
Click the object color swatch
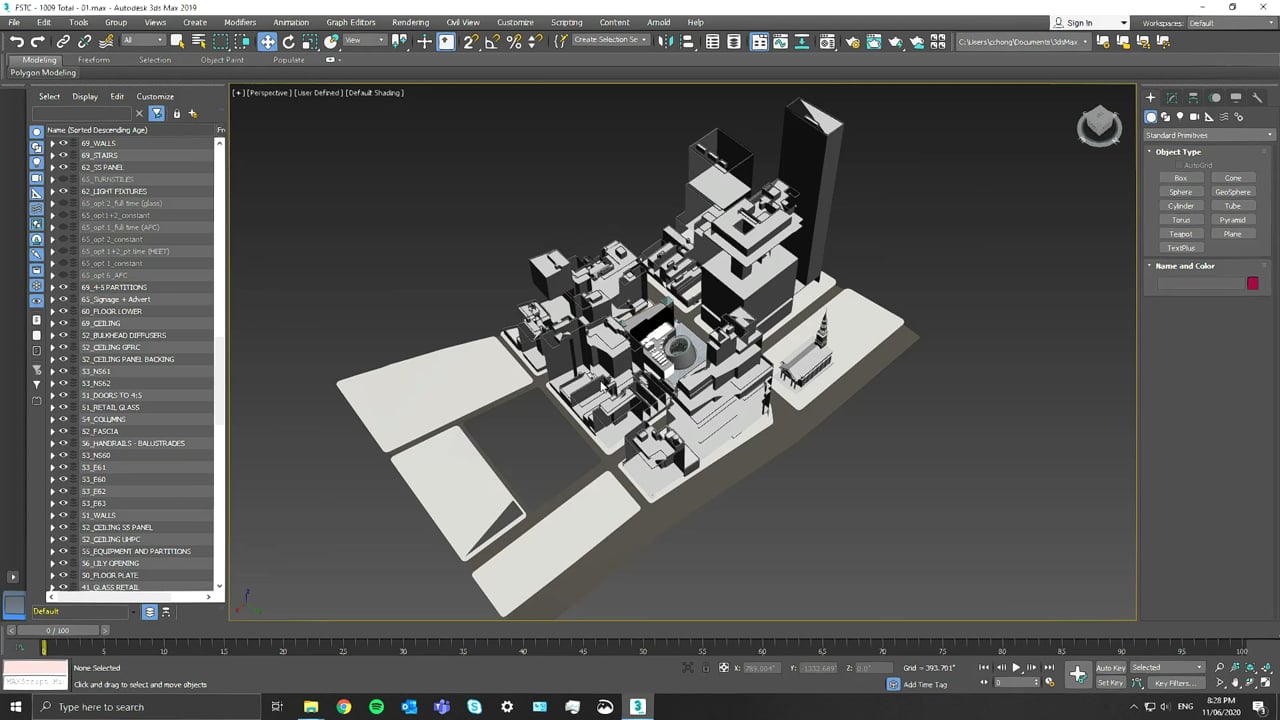1252,283
